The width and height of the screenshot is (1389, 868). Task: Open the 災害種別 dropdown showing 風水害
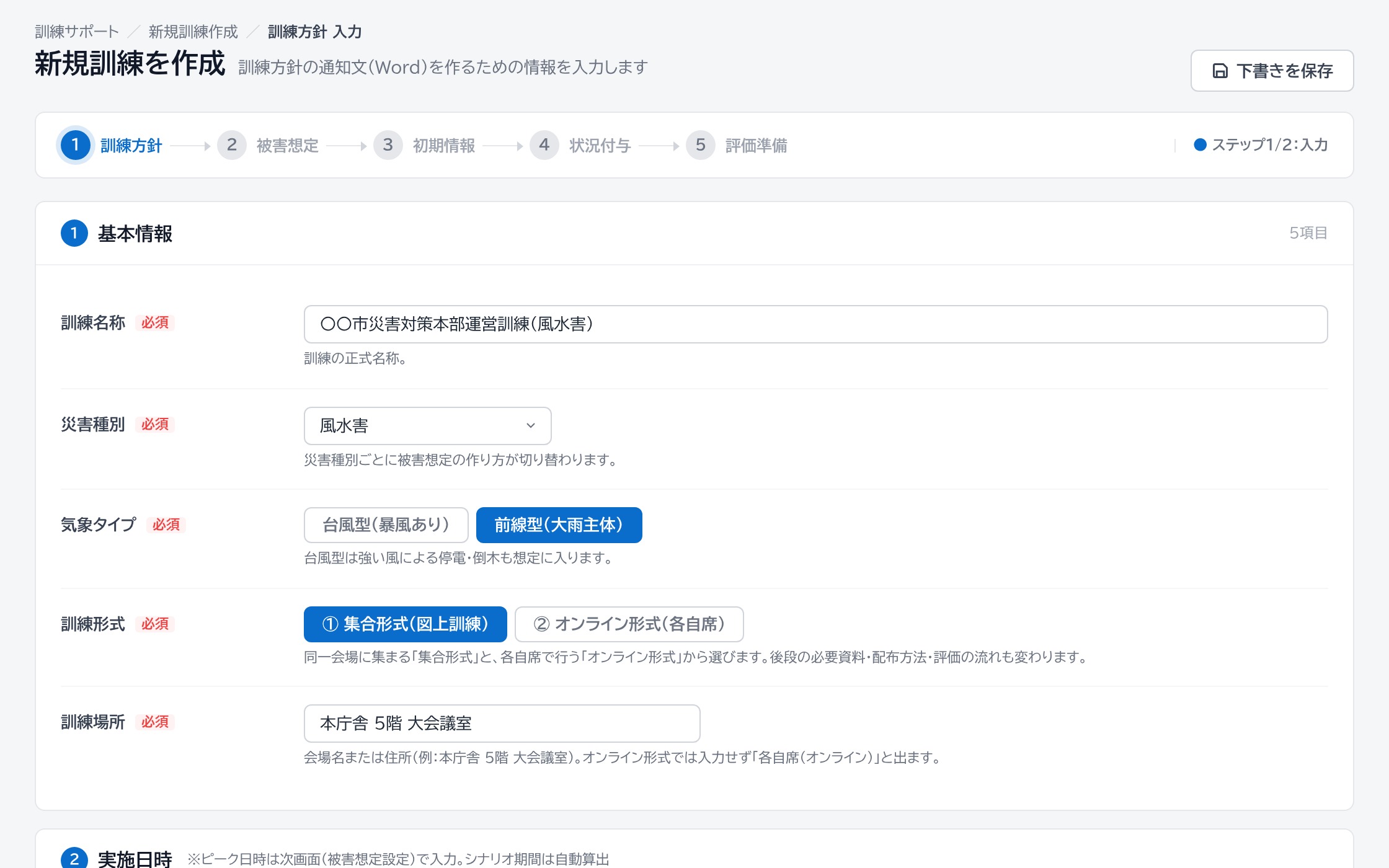click(427, 426)
